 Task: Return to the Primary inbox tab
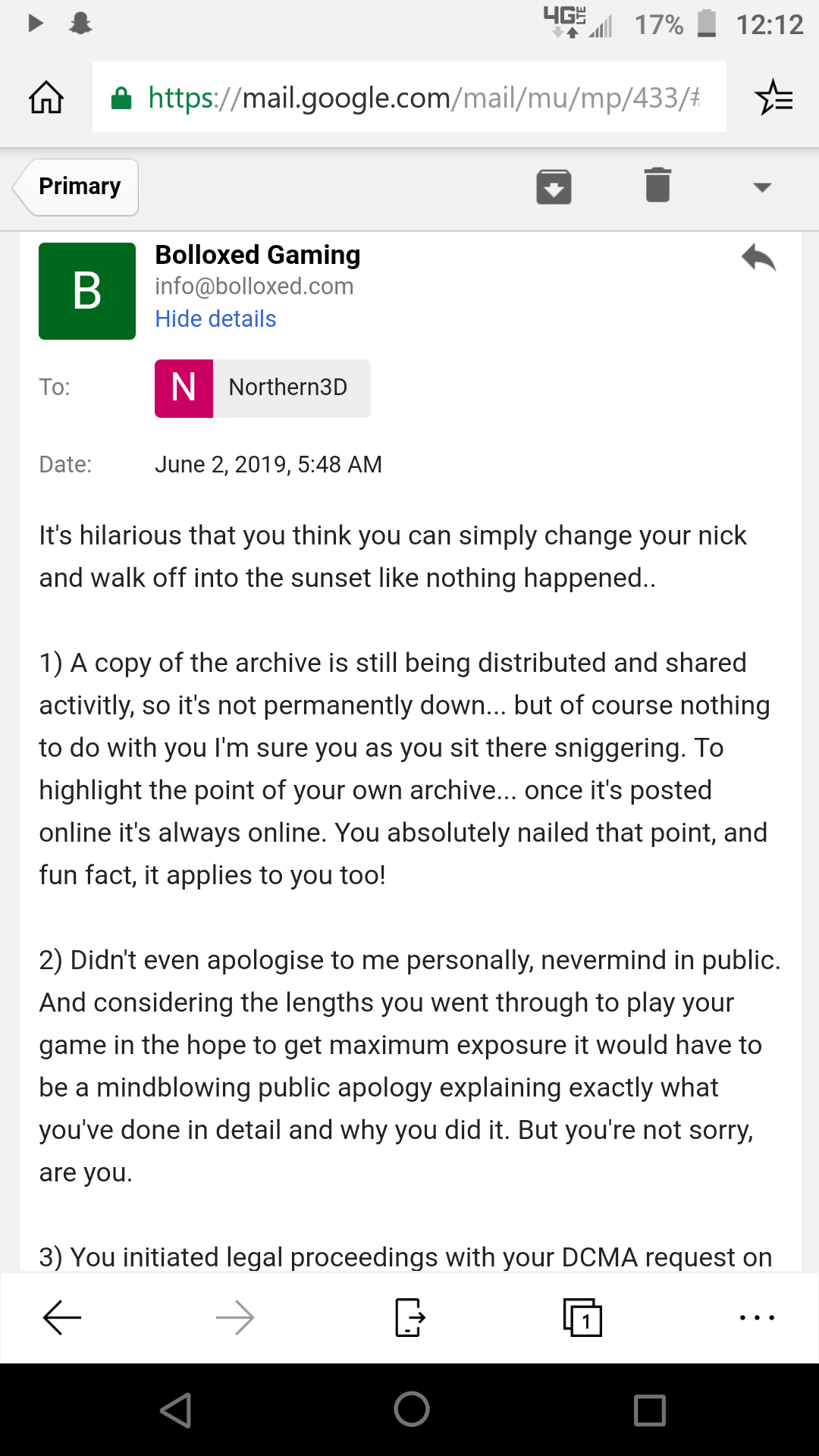(x=76, y=187)
